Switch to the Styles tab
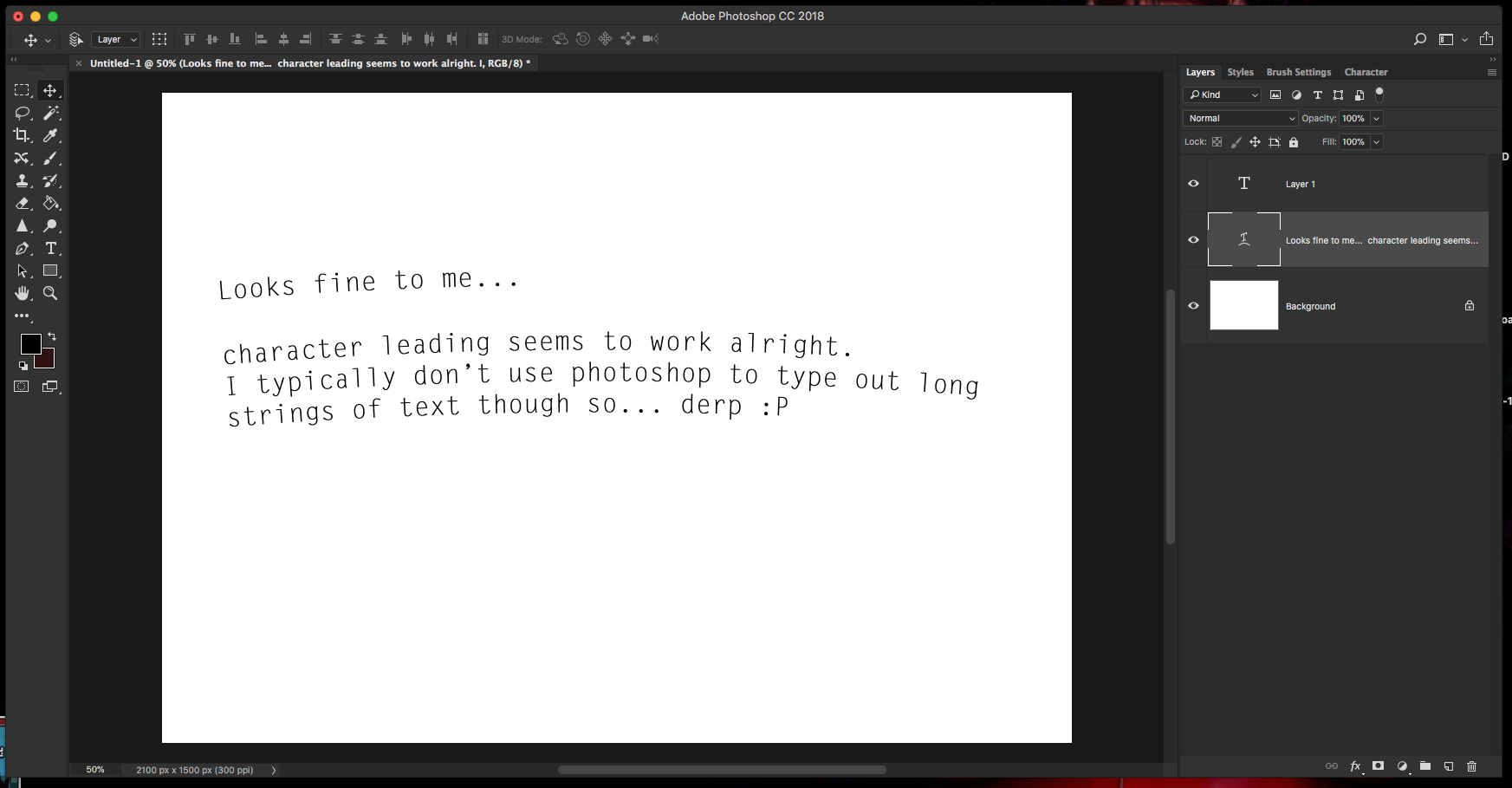This screenshot has height=788, width=1512. tap(1240, 72)
